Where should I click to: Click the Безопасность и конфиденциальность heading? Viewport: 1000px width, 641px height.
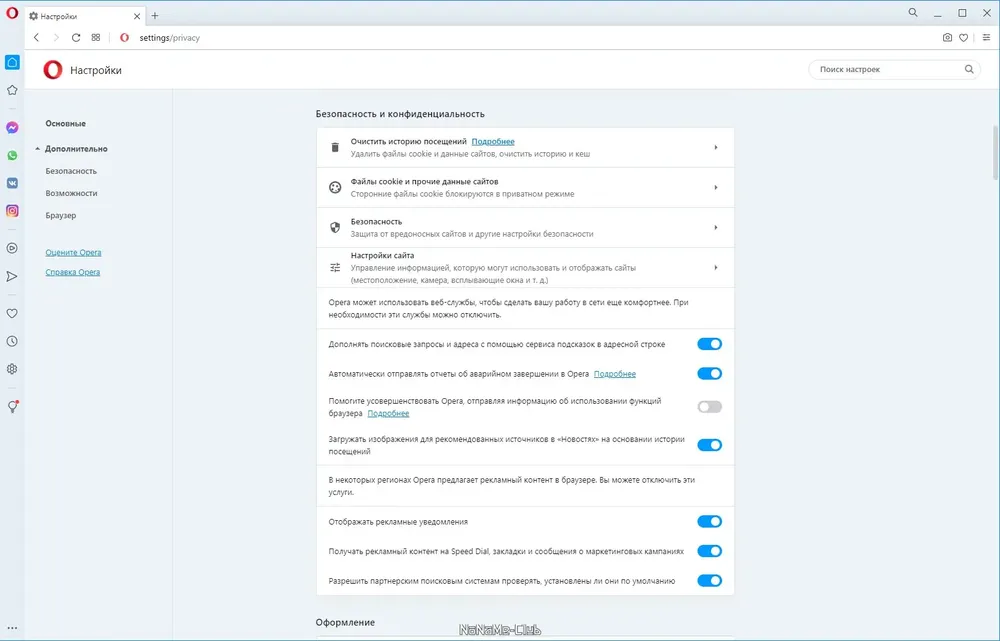[400, 114]
